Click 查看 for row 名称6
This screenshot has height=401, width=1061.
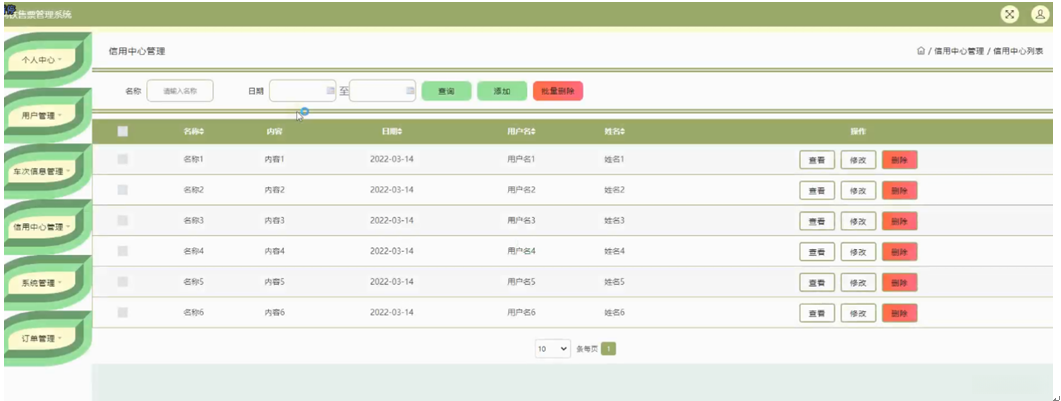point(817,313)
